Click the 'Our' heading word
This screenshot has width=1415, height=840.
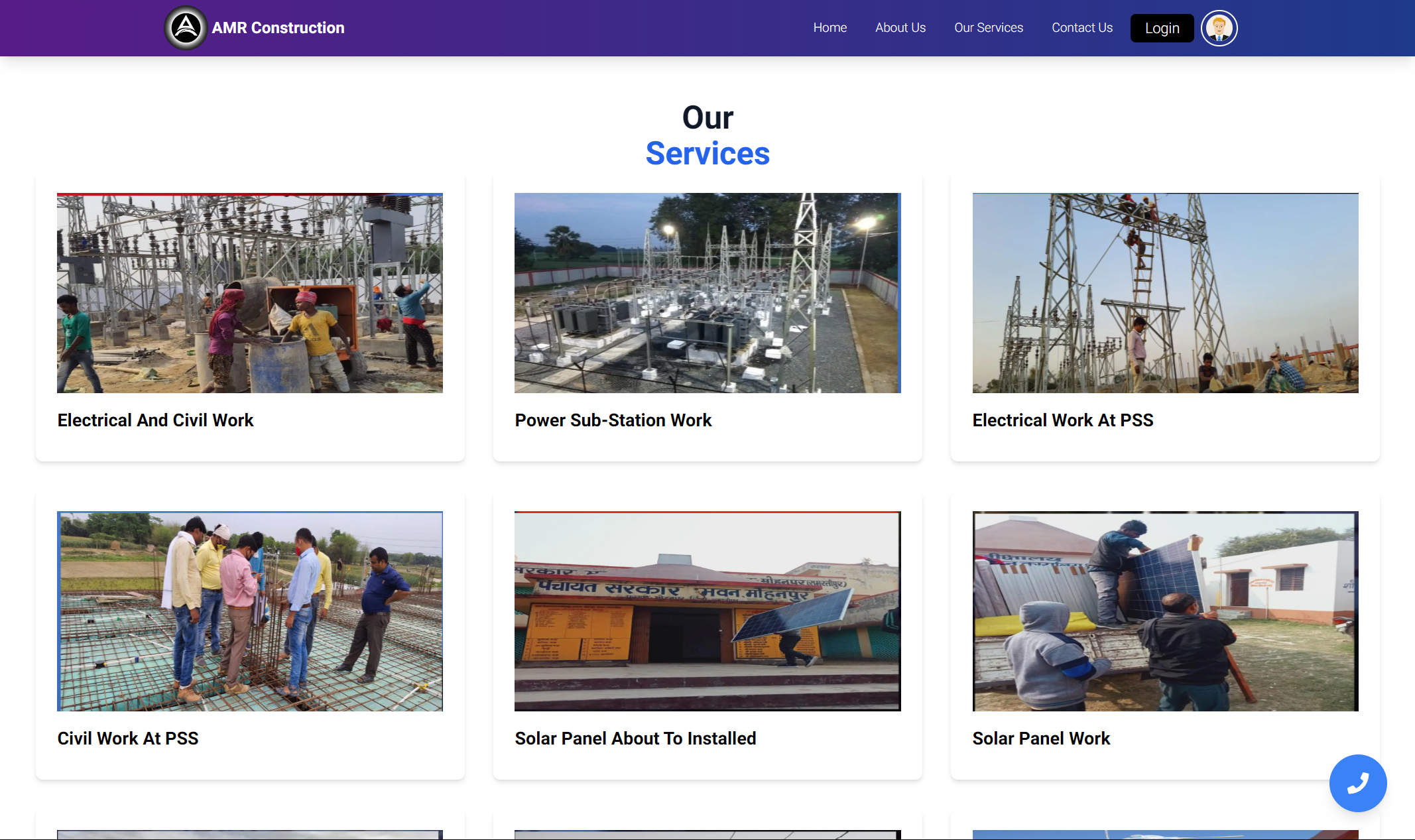pos(707,118)
